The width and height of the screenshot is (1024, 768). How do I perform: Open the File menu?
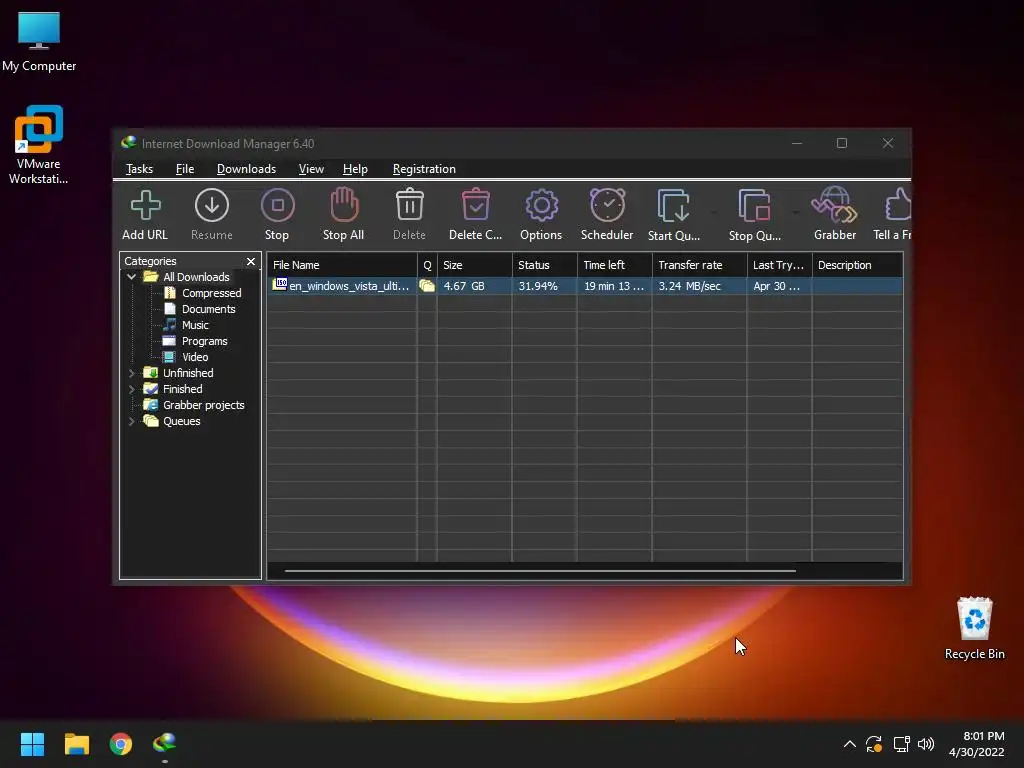[x=185, y=168]
